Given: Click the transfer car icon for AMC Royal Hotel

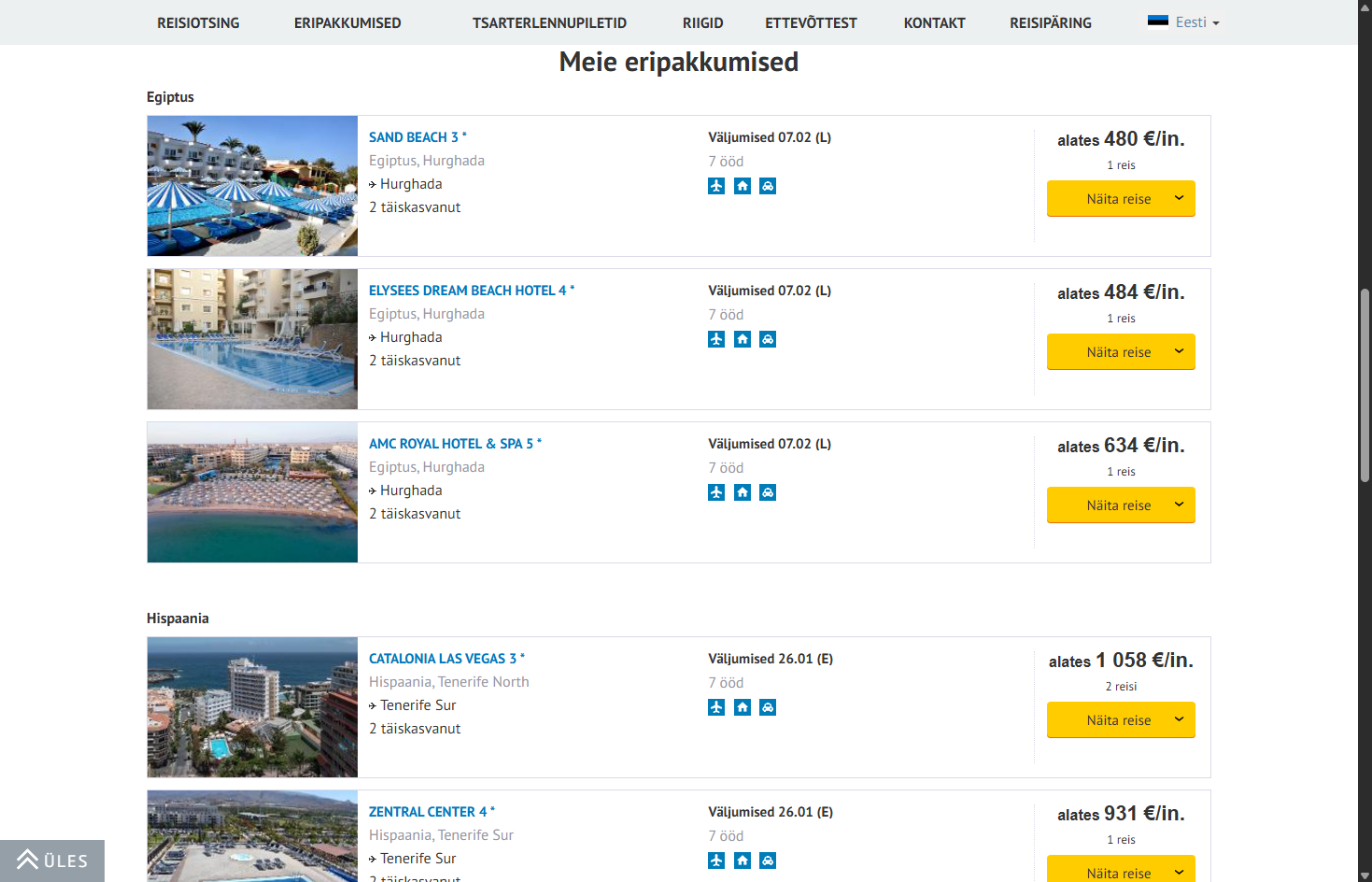Looking at the screenshot, I should [768, 492].
